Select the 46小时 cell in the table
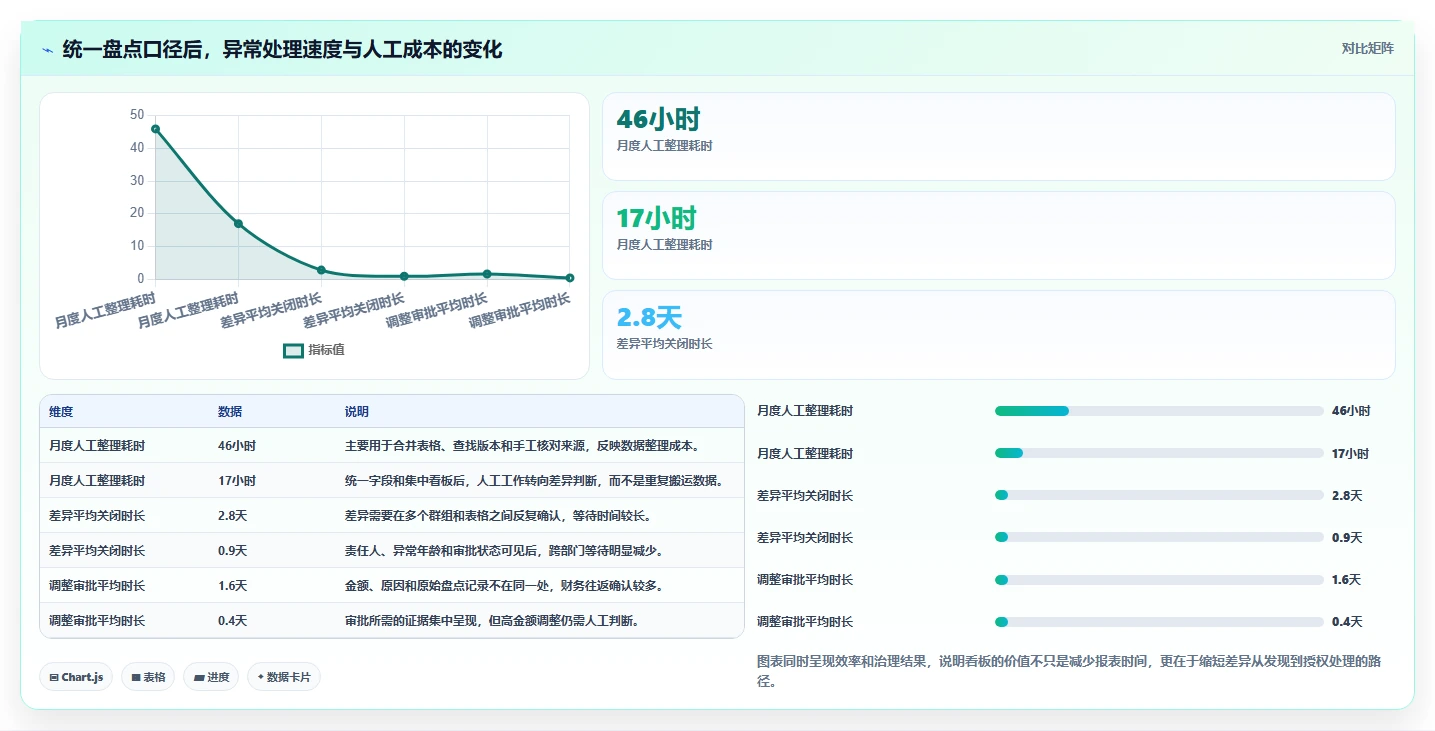1435x731 pixels. point(237,446)
